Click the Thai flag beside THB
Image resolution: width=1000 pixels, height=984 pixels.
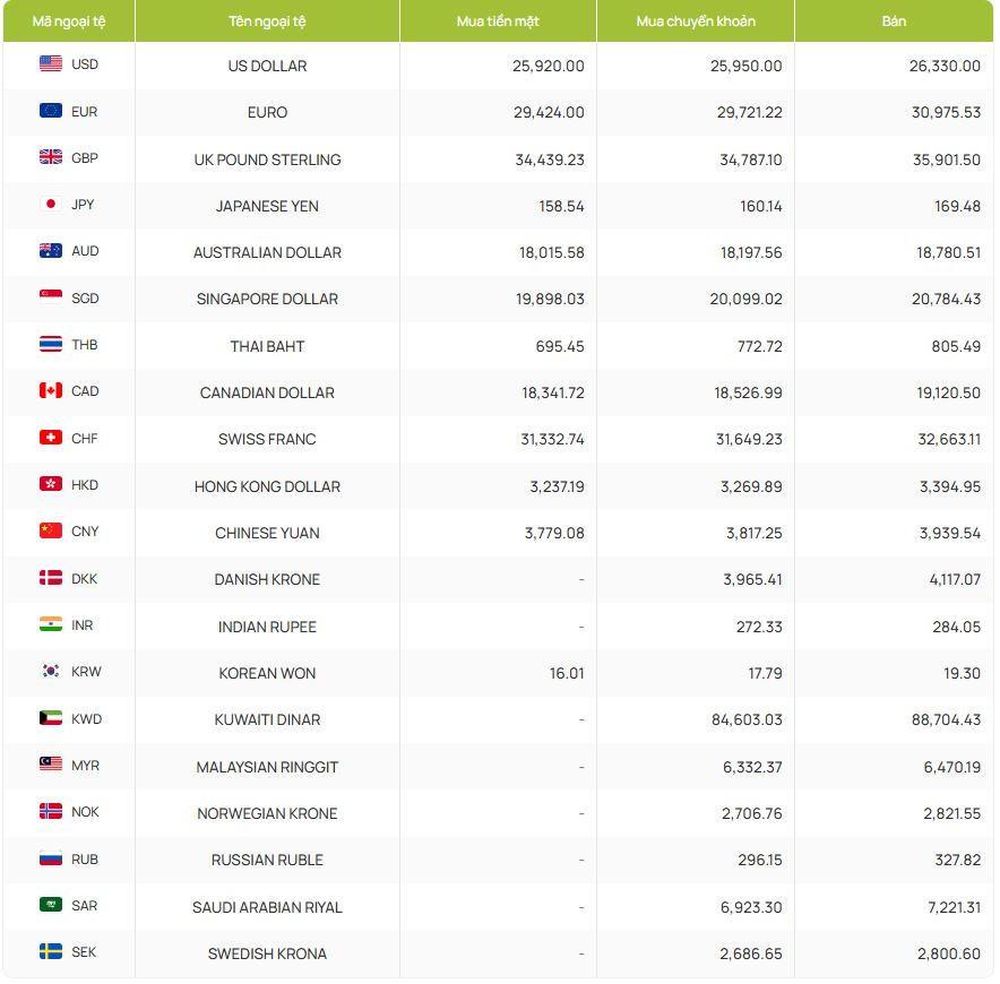click(x=50, y=344)
